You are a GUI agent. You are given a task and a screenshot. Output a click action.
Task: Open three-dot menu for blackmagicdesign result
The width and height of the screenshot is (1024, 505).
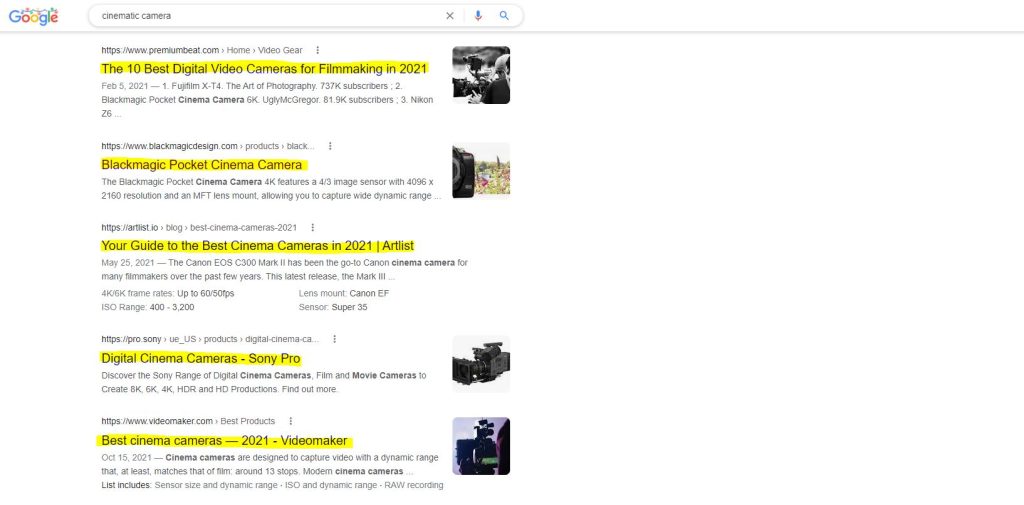tap(330, 146)
